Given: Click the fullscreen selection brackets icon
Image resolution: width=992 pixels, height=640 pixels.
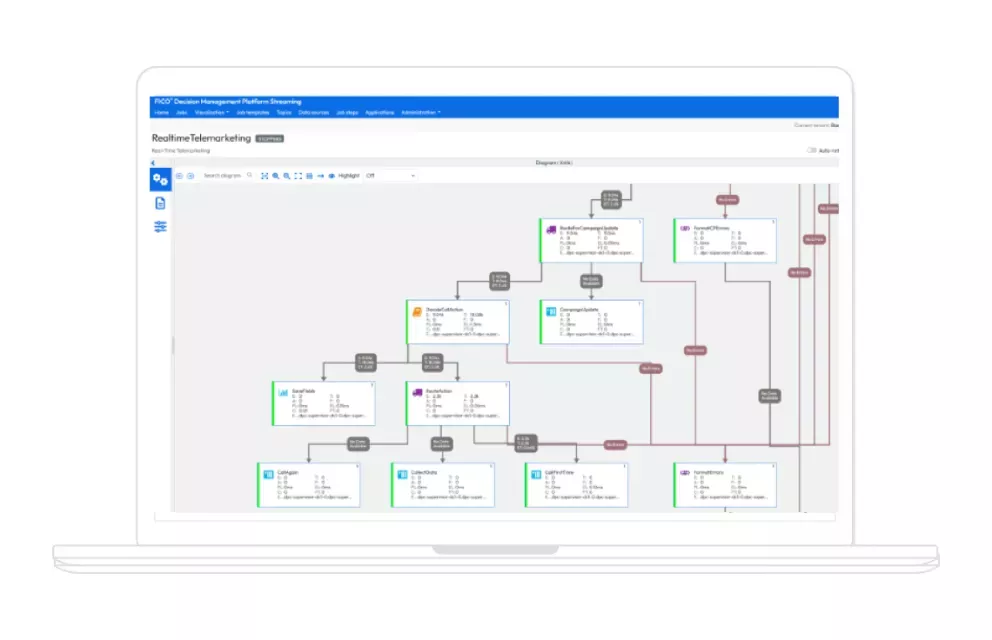Looking at the screenshot, I should 298,175.
